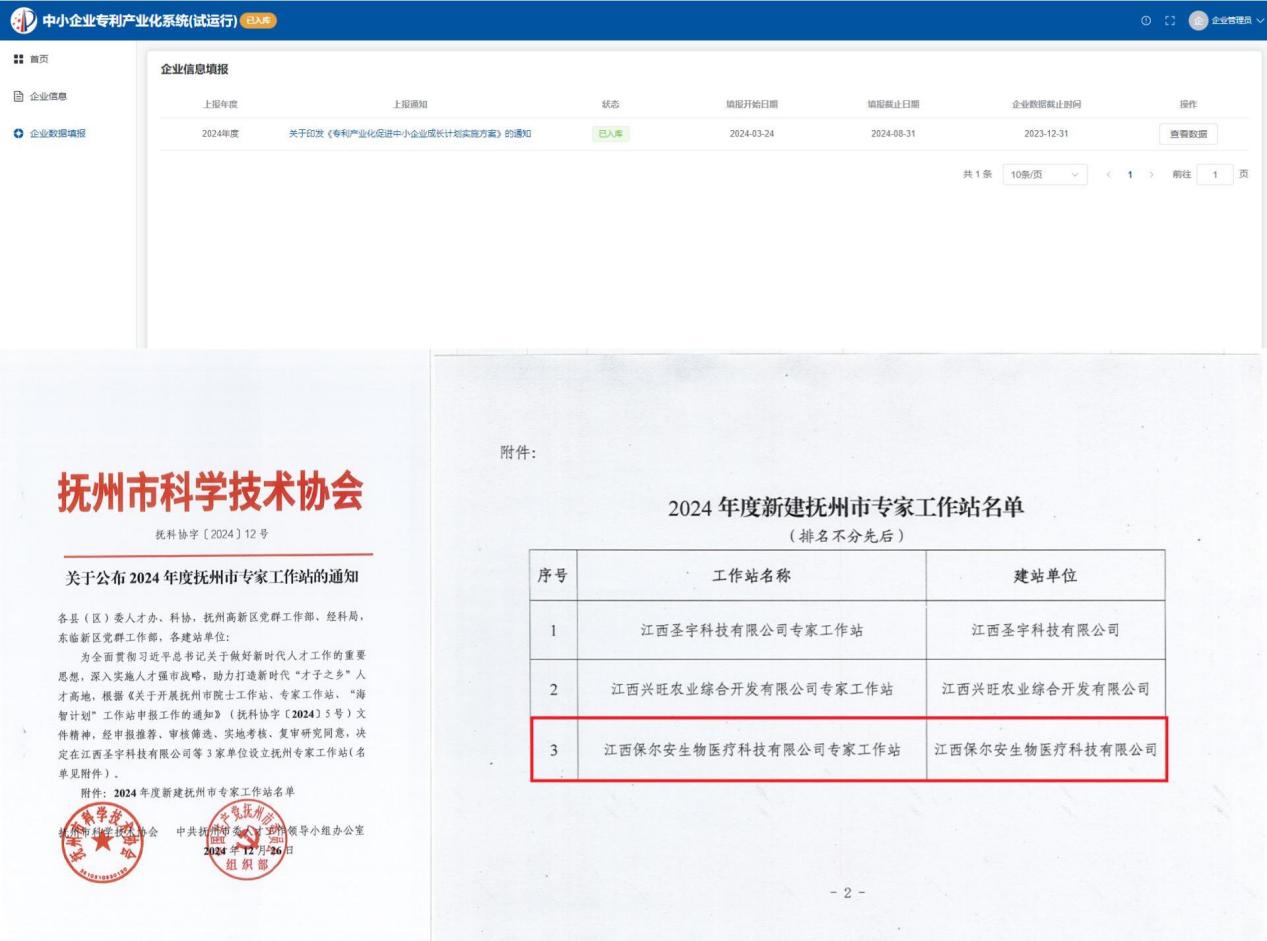Select page number 1 in pagination
The height and width of the screenshot is (941, 1267).
[x=1130, y=175]
